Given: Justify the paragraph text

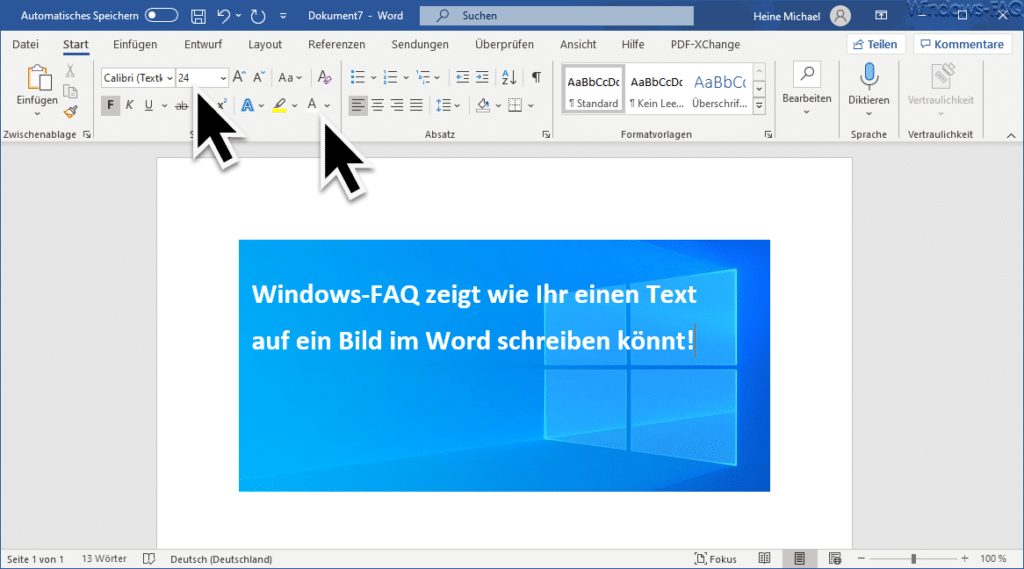Looking at the screenshot, I should coord(417,105).
